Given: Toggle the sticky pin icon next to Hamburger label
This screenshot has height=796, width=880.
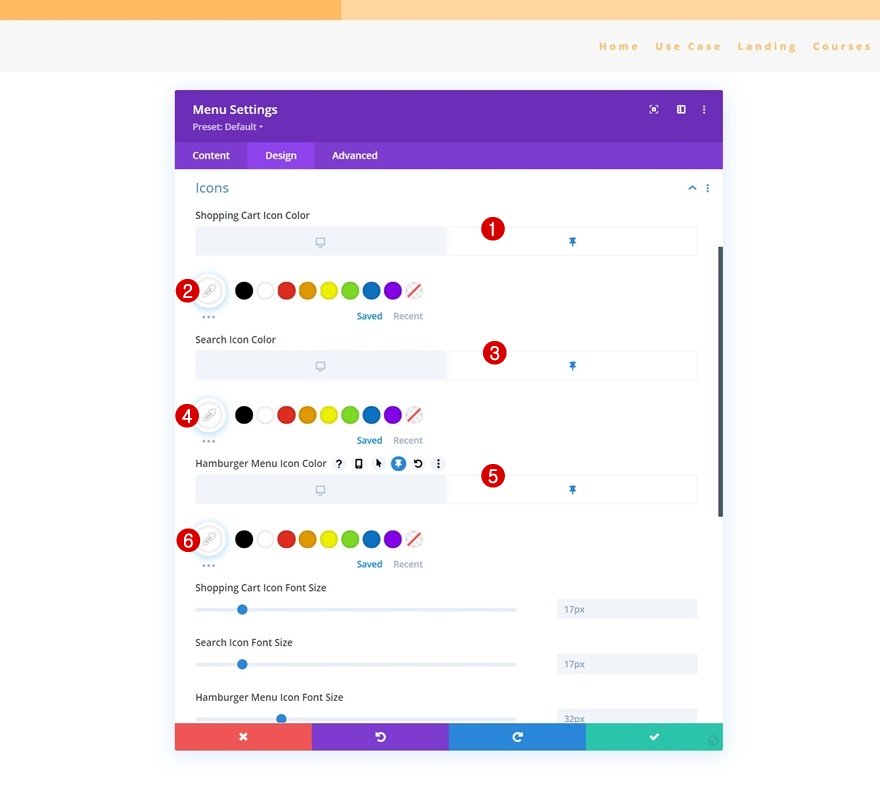Looking at the screenshot, I should click(x=398, y=464).
